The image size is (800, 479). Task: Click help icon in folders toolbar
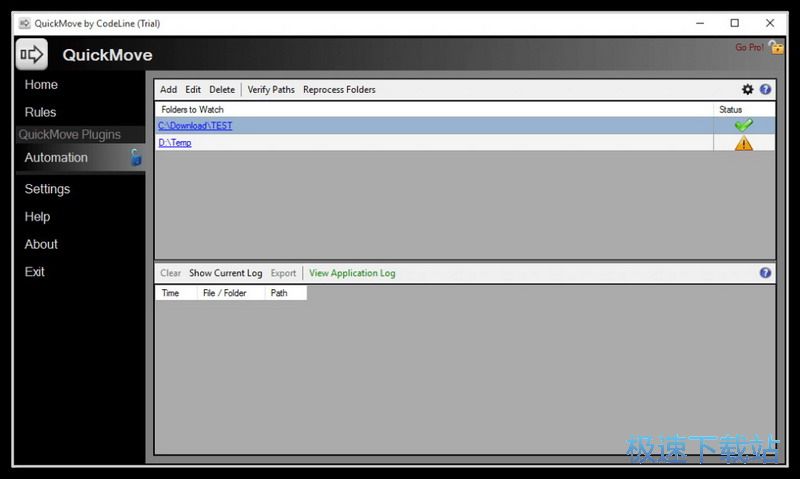click(x=765, y=90)
